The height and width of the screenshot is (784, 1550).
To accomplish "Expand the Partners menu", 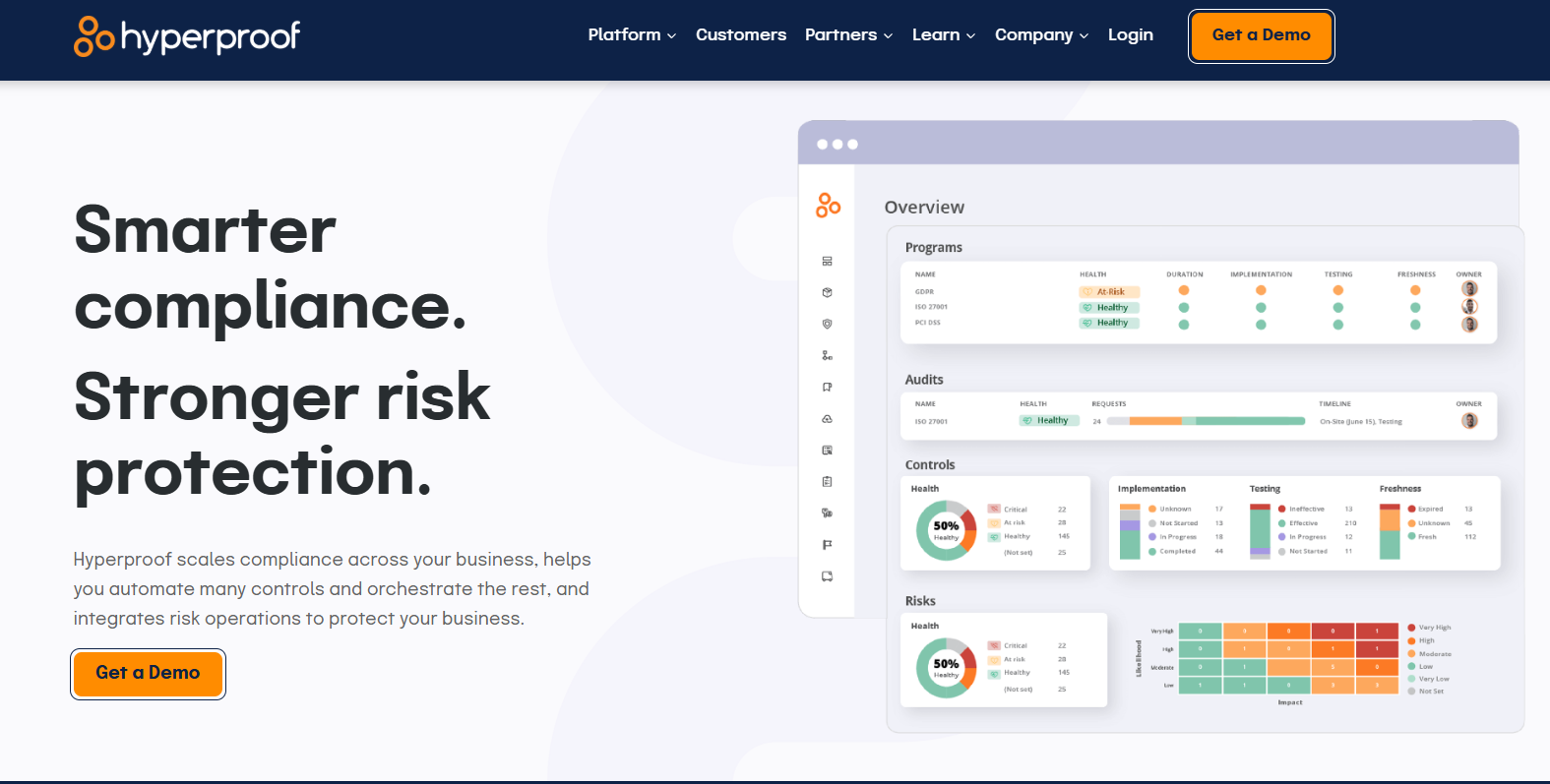I will tap(848, 34).
